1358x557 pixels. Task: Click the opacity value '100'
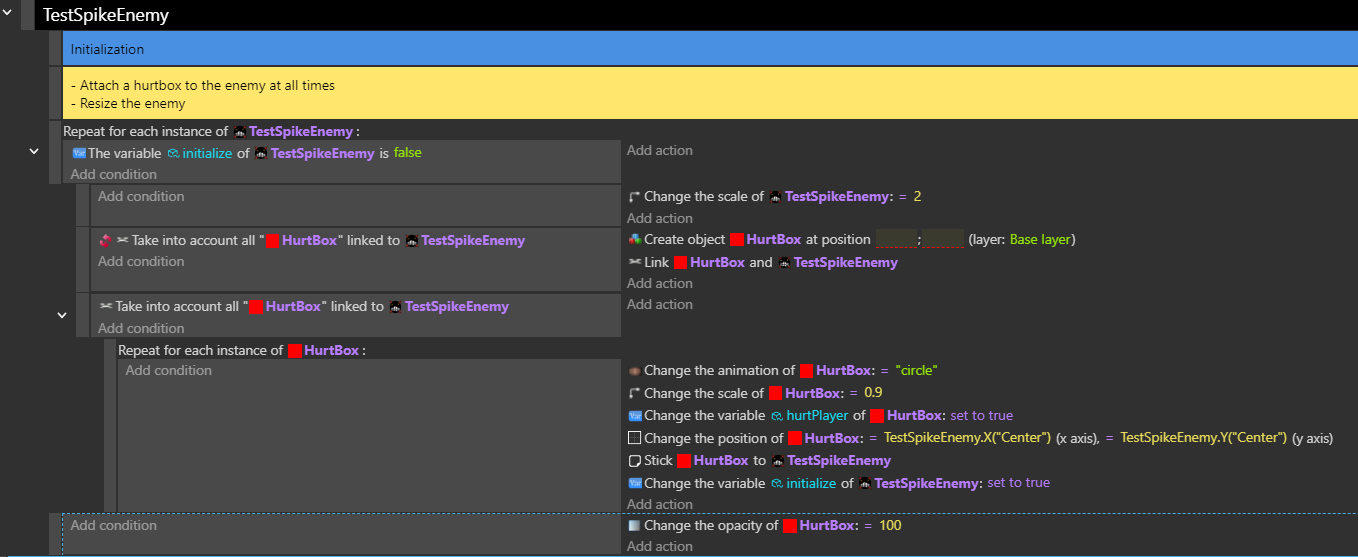(890, 526)
